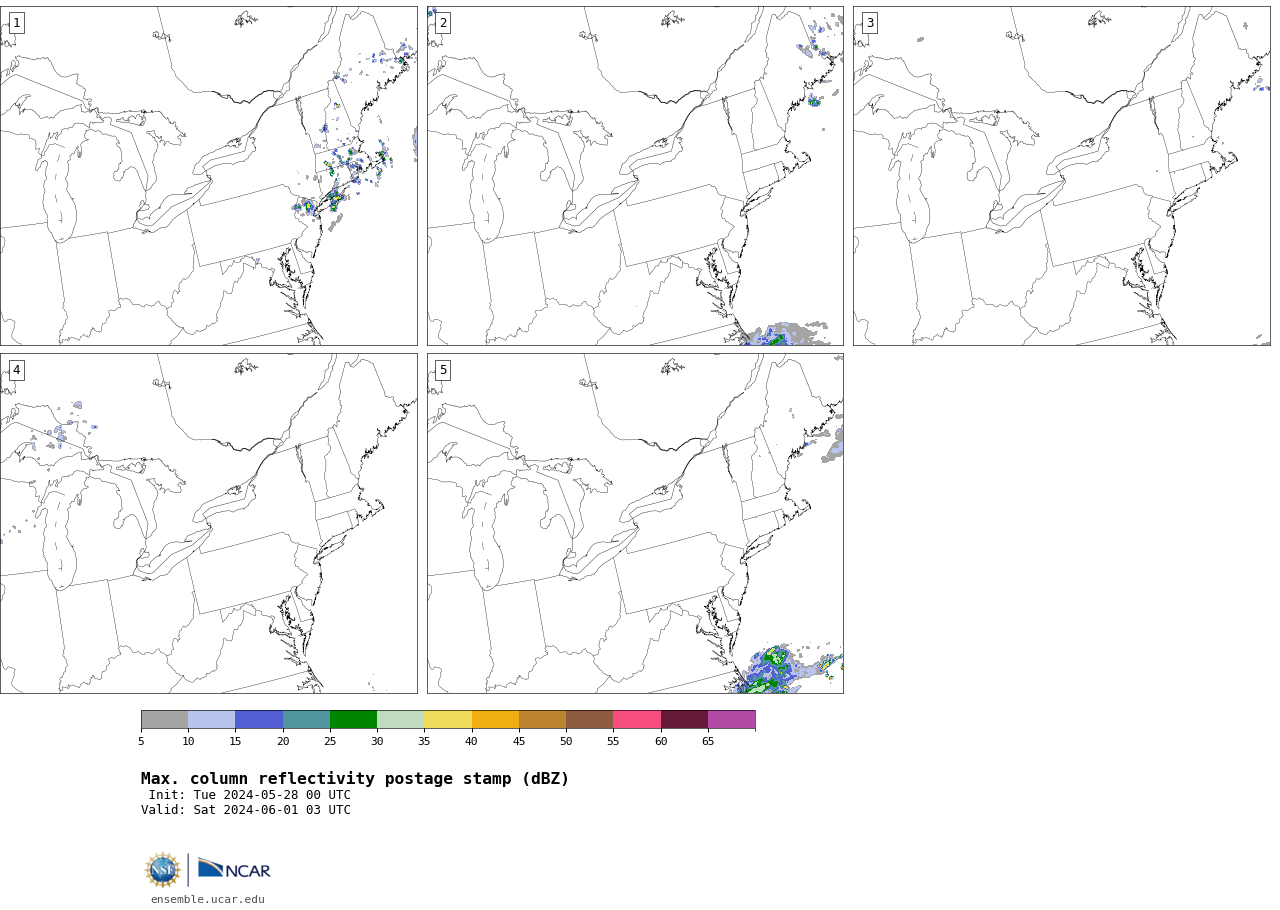Open ensemble member 5 map panel
This screenshot has width=1280, height=910.
click(635, 523)
